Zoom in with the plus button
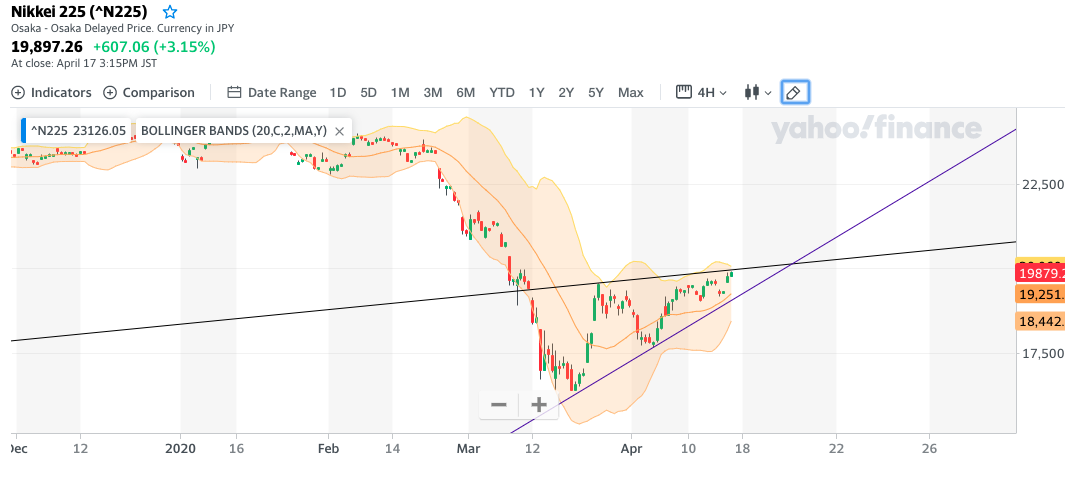The image size is (1065, 479). click(x=538, y=405)
